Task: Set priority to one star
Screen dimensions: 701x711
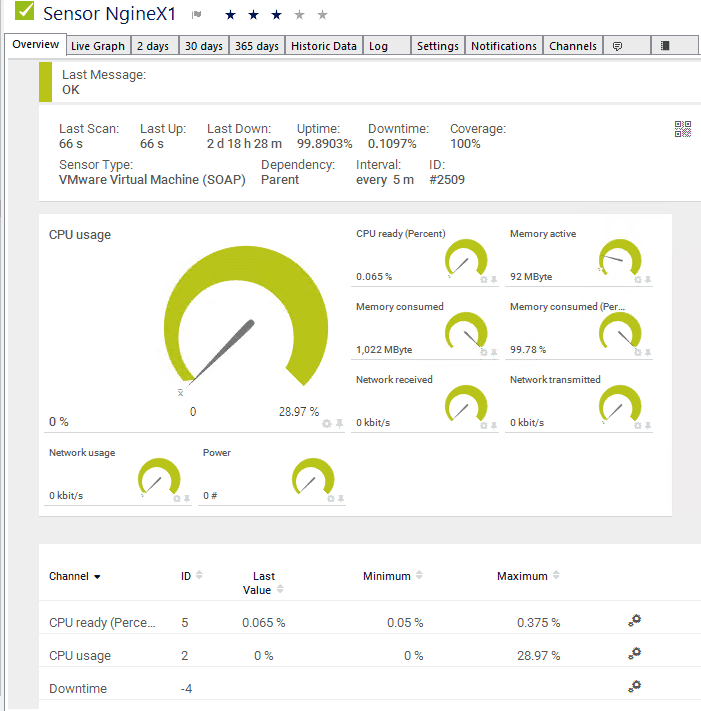Action: click(x=231, y=15)
